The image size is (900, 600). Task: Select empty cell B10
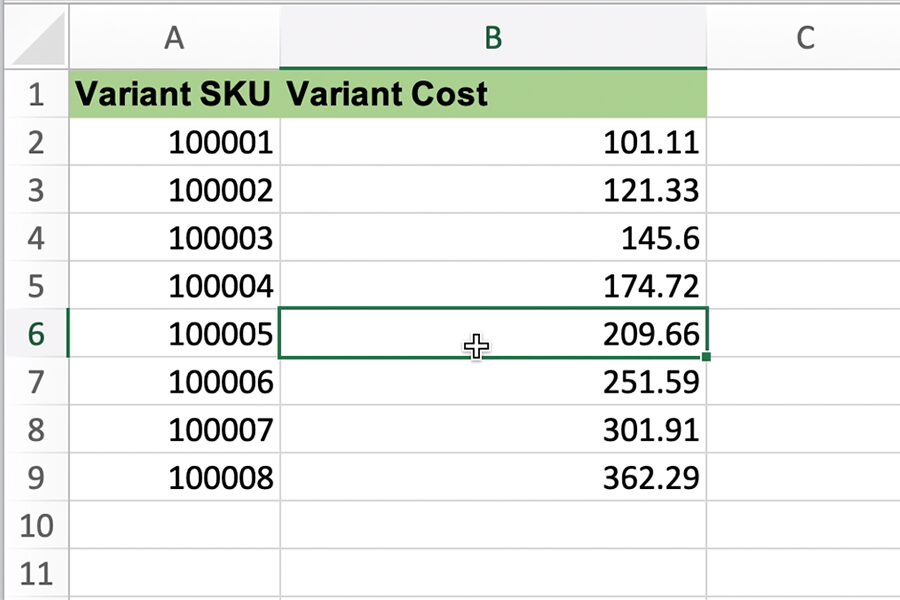click(493, 525)
